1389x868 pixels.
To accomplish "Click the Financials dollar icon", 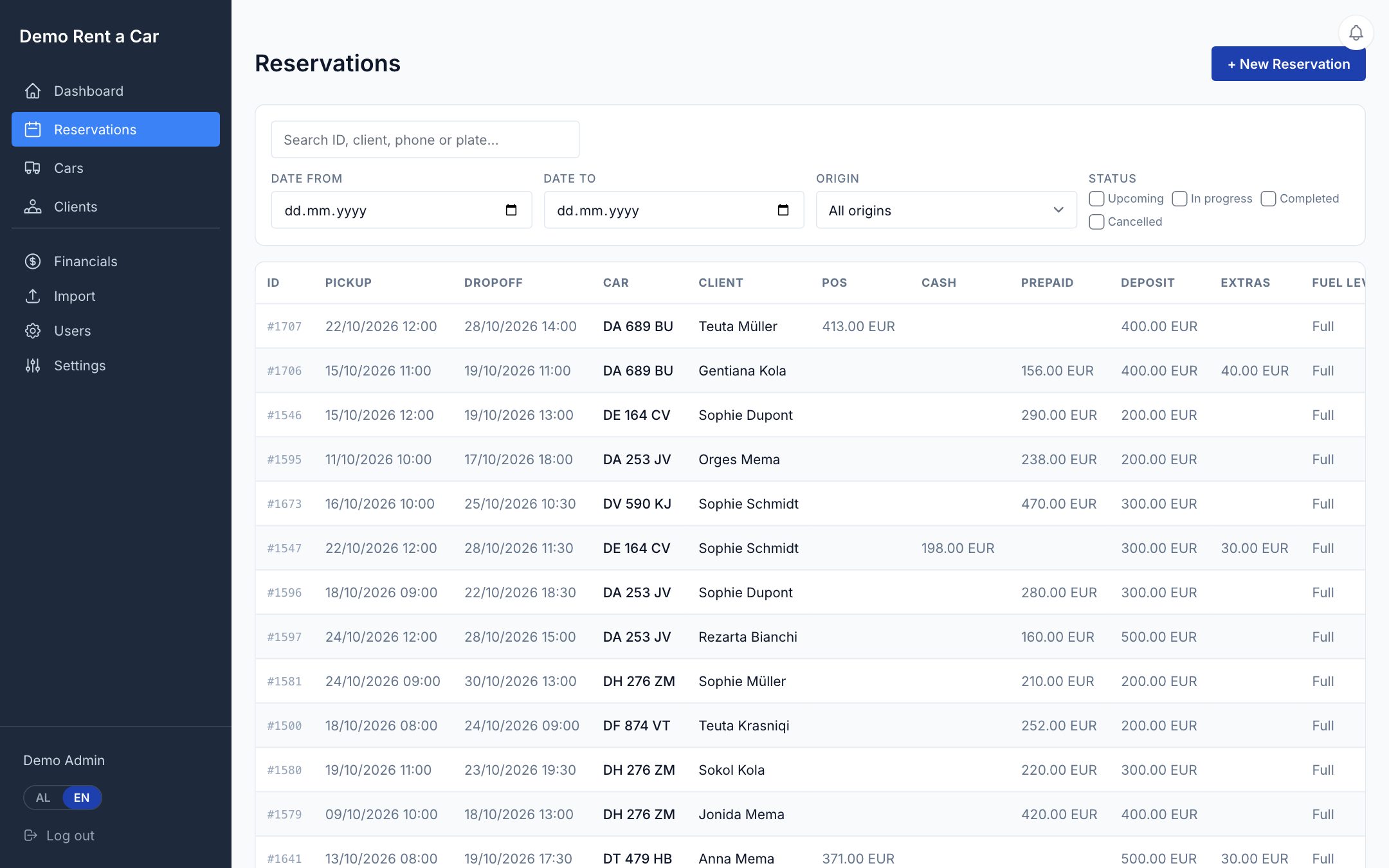I will pyautogui.click(x=33, y=261).
